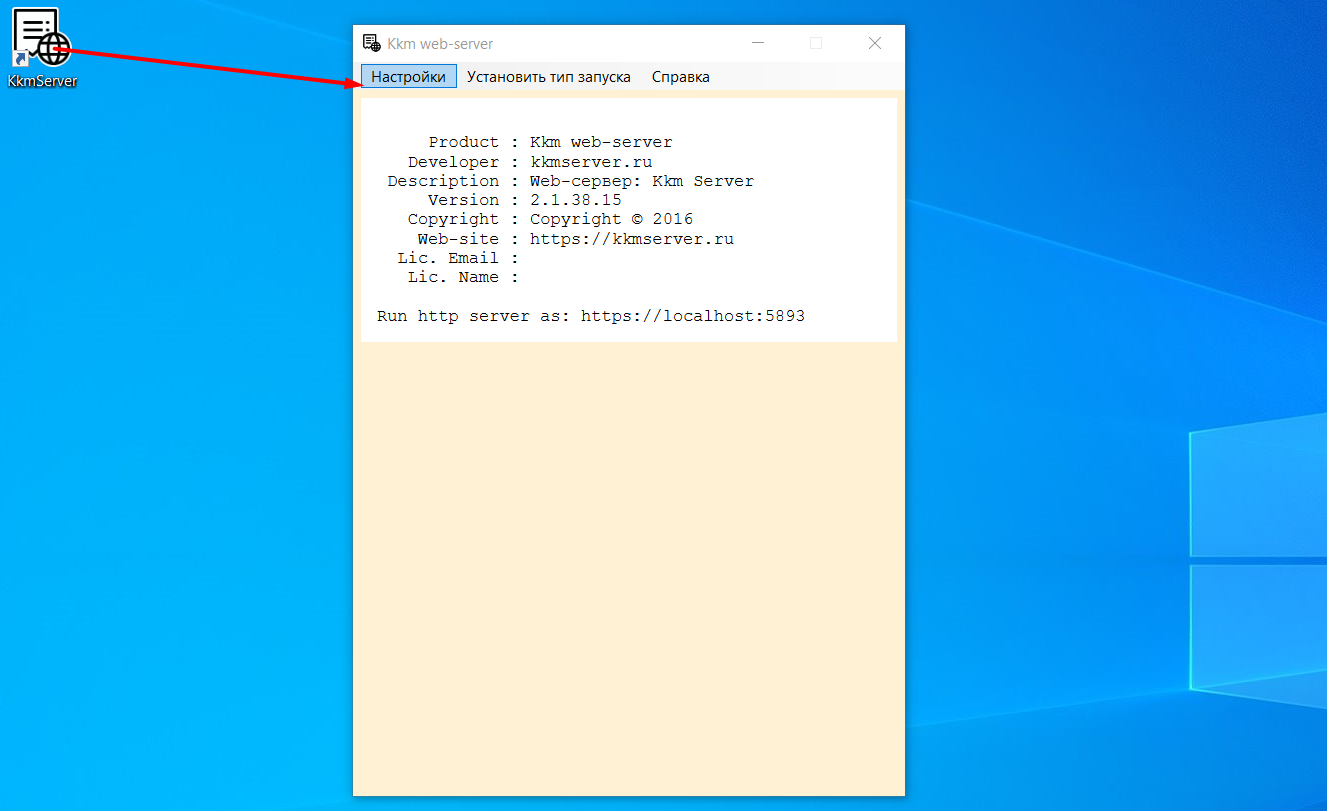
Task: Click the developer name kkmserver.ru
Action: pos(591,162)
